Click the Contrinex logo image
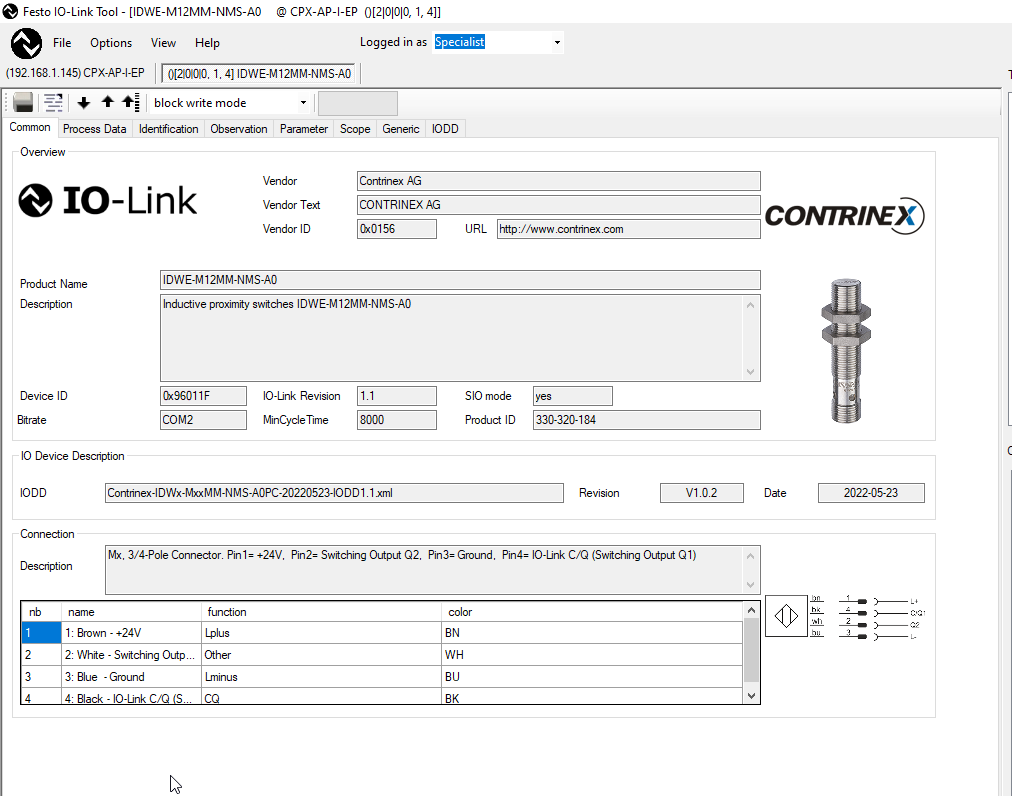 point(844,216)
